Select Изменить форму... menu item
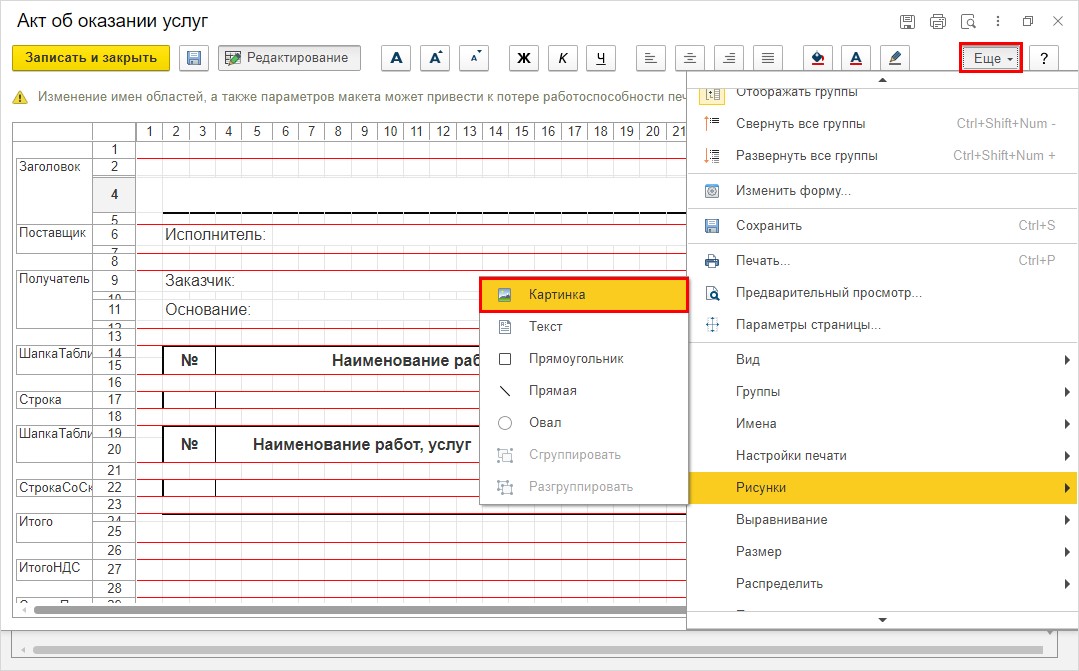 pyautogui.click(x=882, y=191)
